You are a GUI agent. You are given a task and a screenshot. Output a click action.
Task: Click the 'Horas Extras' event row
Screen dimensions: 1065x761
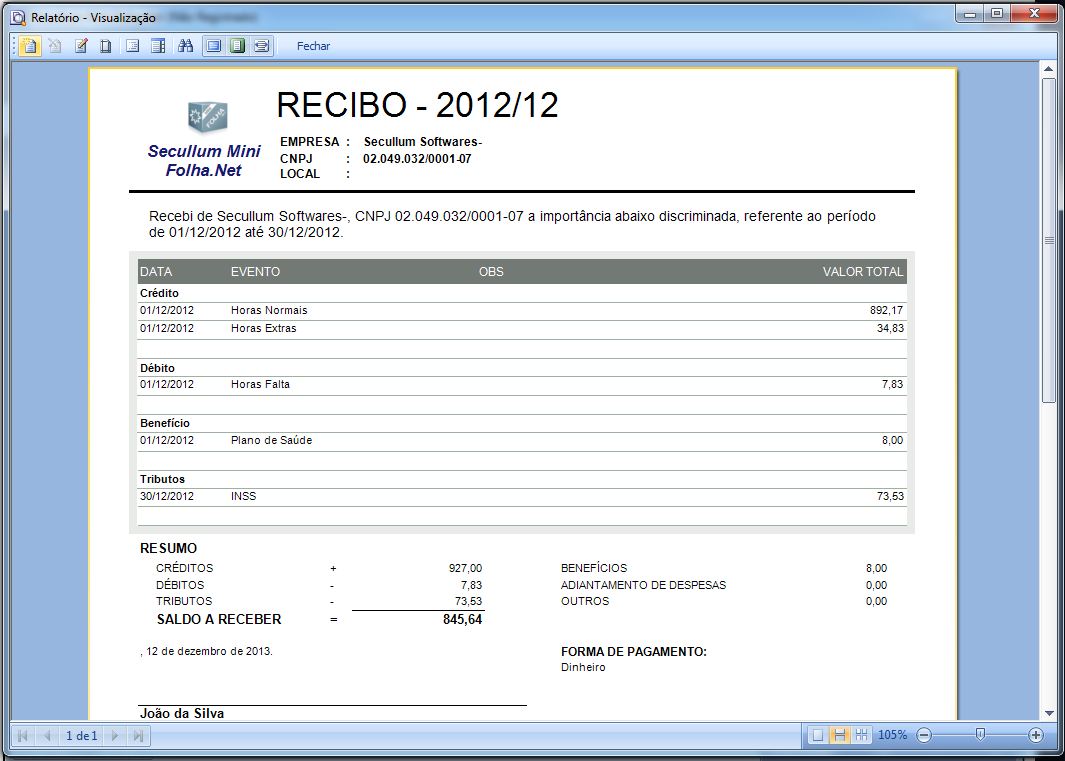[522, 329]
